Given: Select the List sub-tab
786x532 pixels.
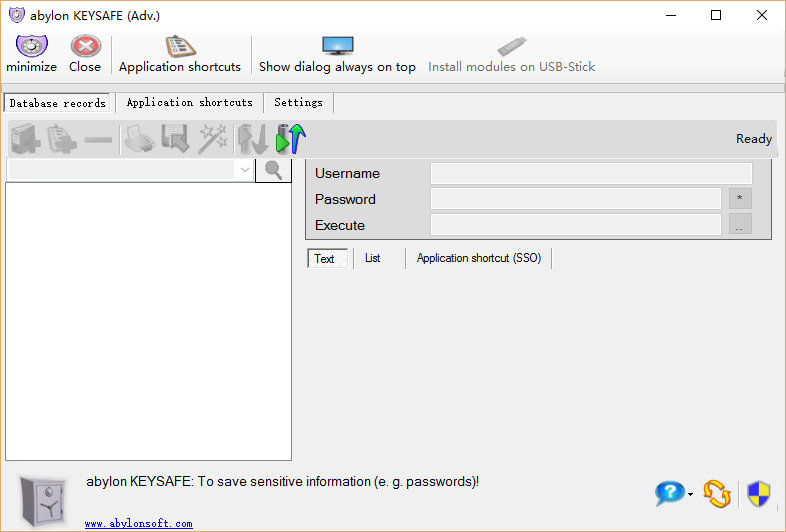Looking at the screenshot, I should point(372,258).
